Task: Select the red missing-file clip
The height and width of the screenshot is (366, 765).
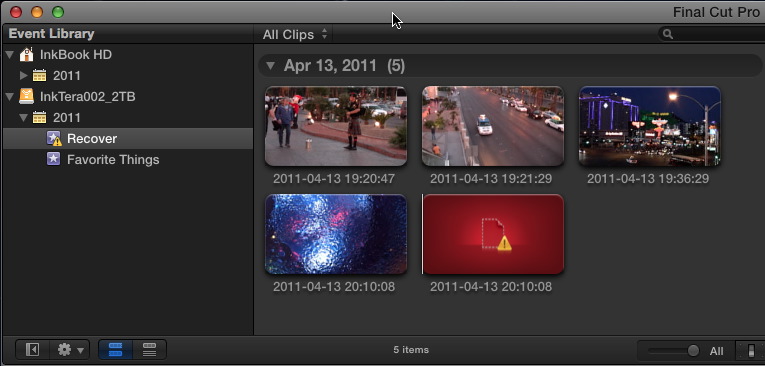Action: pyautogui.click(x=493, y=234)
